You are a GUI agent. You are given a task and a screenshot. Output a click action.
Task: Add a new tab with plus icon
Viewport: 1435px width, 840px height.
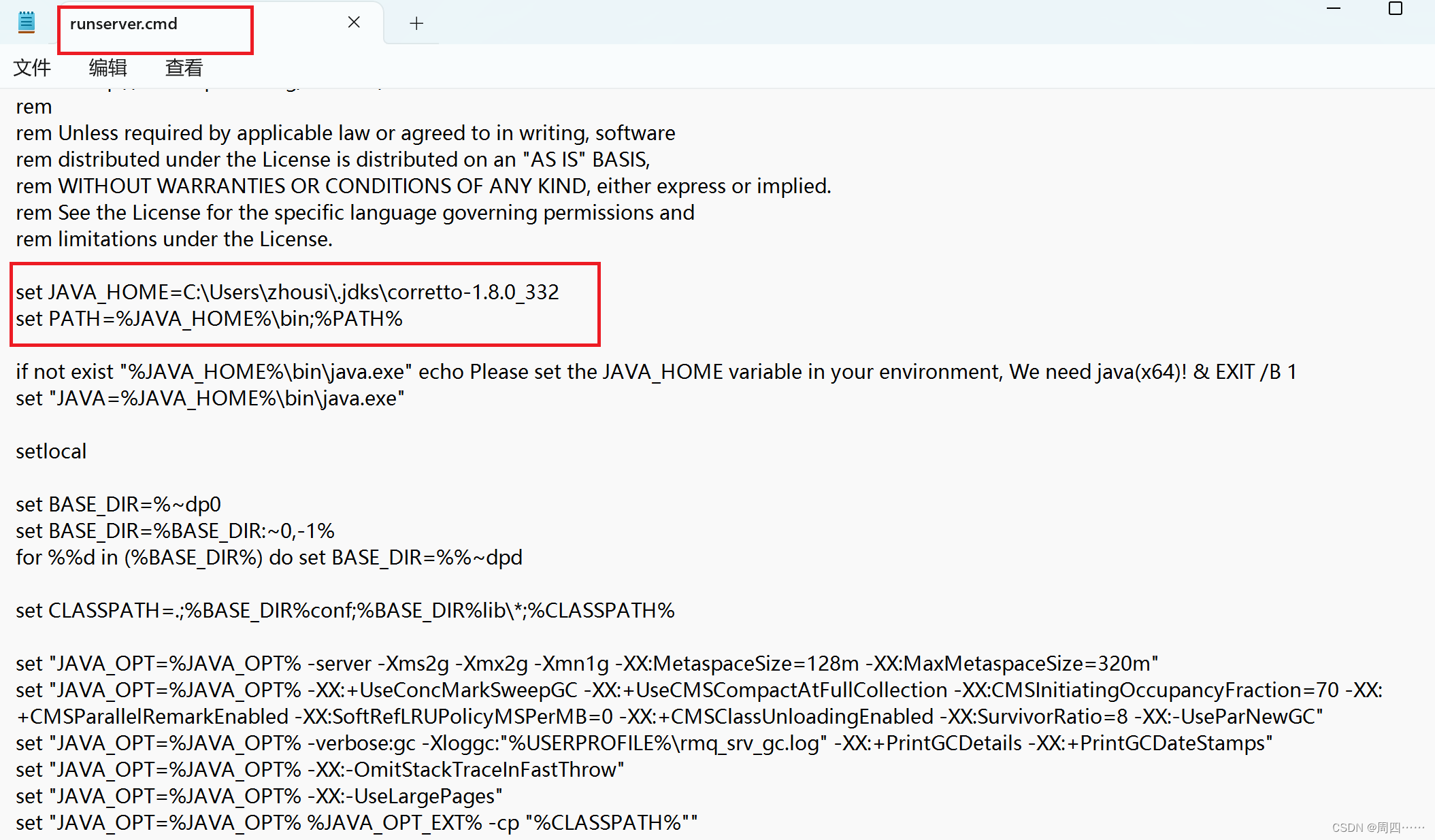click(x=416, y=23)
